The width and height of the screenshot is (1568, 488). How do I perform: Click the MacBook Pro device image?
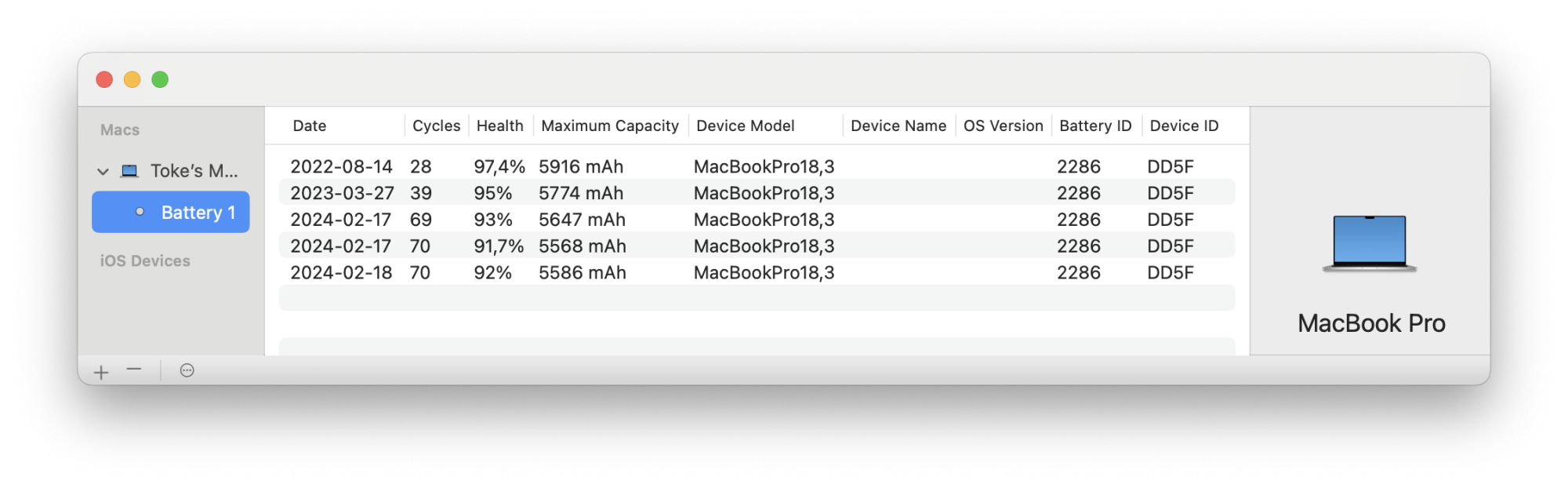[x=1370, y=244]
